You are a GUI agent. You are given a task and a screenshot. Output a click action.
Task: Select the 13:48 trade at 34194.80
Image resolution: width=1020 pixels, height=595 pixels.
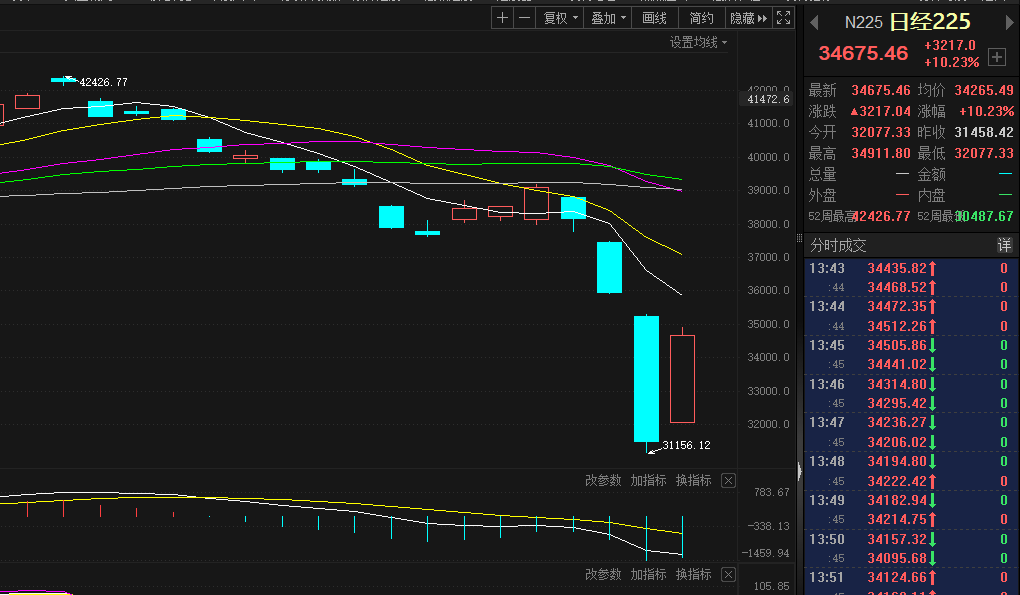point(910,461)
